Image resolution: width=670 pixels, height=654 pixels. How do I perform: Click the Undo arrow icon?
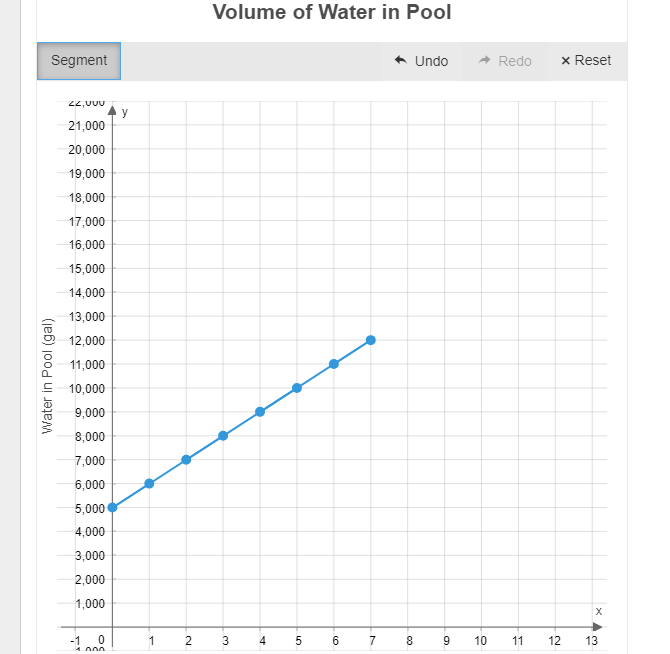click(x=400, y=60)
